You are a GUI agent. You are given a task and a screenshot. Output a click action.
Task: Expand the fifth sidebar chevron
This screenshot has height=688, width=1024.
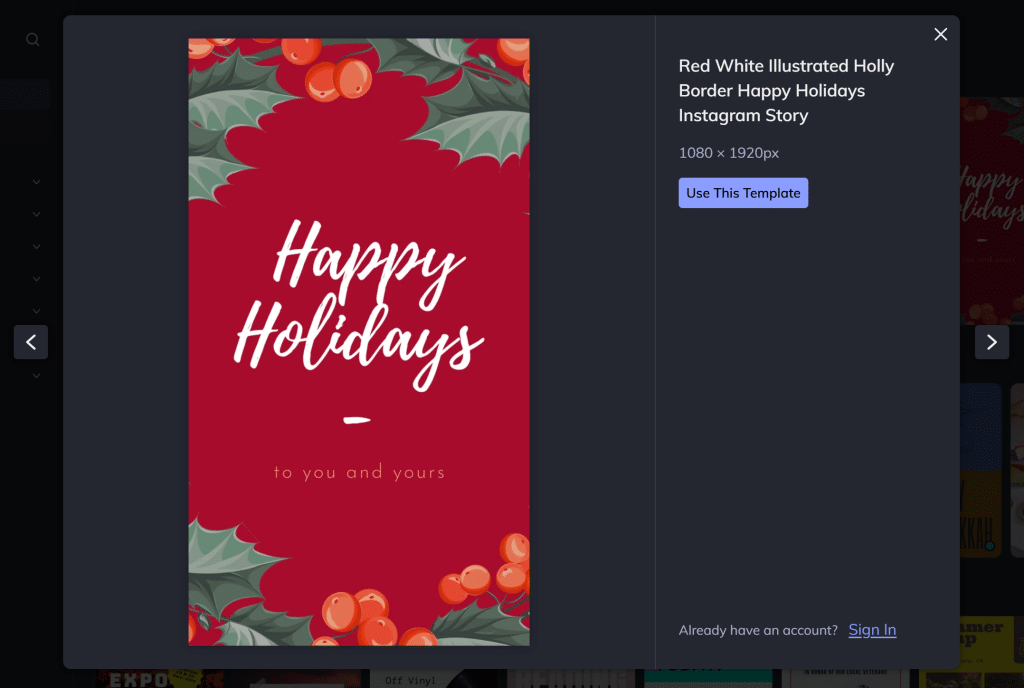[36, 310]
